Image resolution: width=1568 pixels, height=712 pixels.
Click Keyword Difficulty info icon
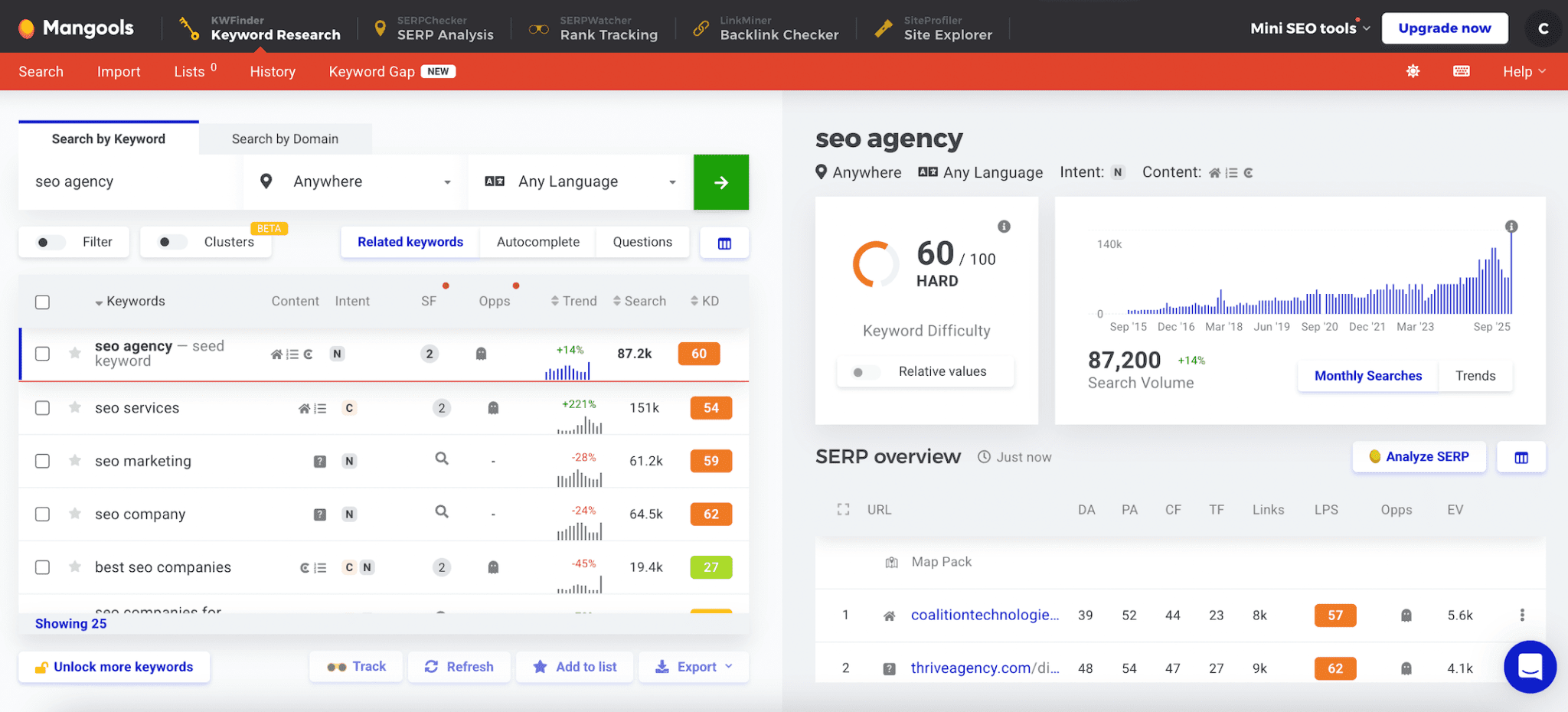tap(1004, 227)
